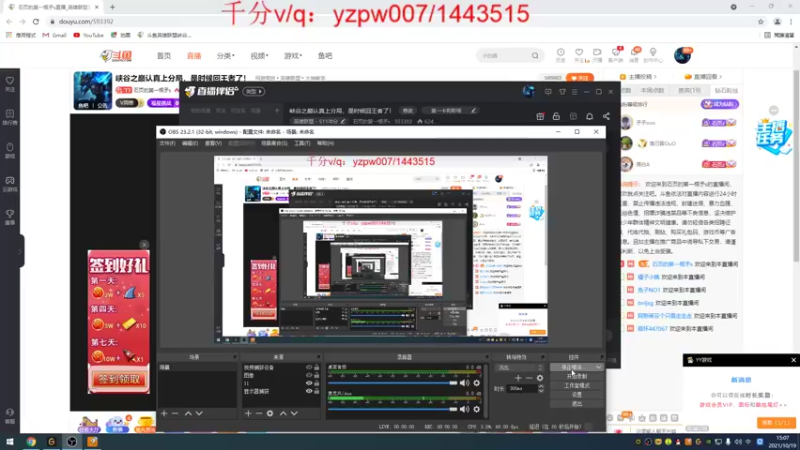Move the selected scene down in OBS

pos(199,413)
